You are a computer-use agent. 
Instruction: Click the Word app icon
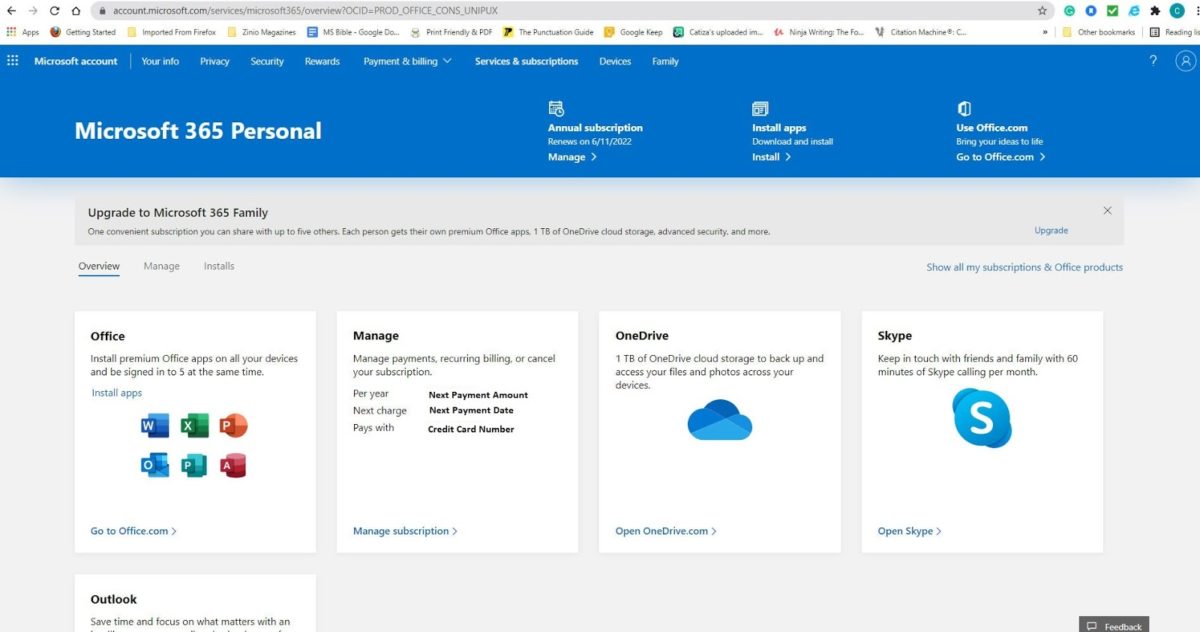pyautogui.click(x=155, y=426)
